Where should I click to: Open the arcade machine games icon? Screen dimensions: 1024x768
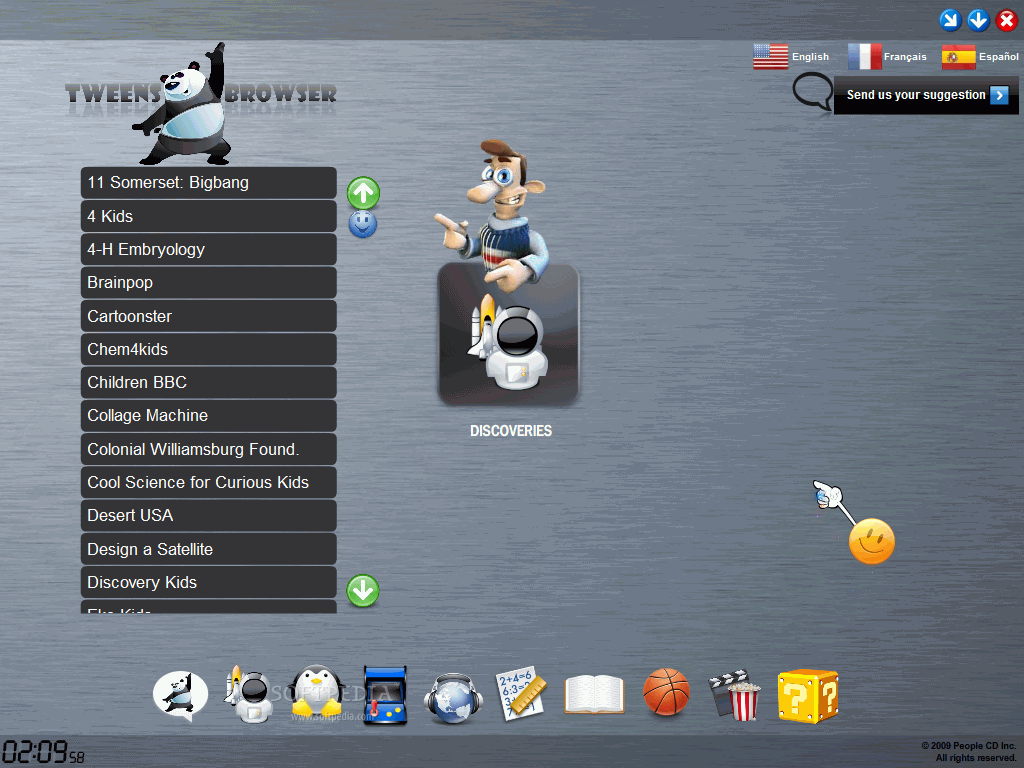point(385,695)
